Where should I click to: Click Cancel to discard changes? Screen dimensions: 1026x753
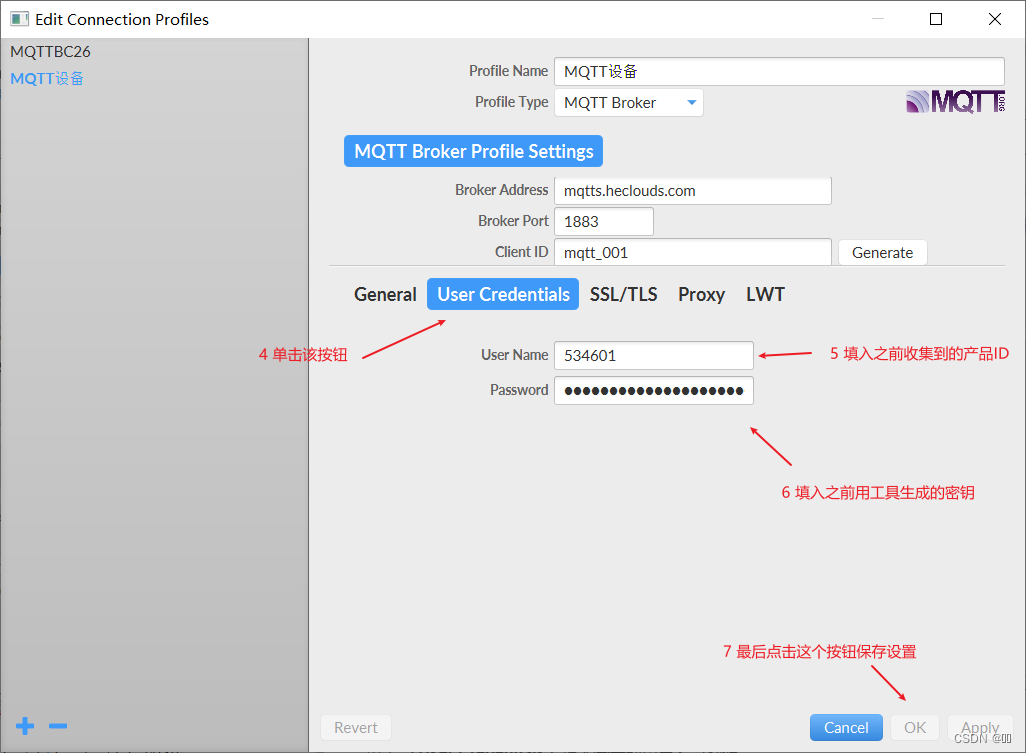coord(846,727)
